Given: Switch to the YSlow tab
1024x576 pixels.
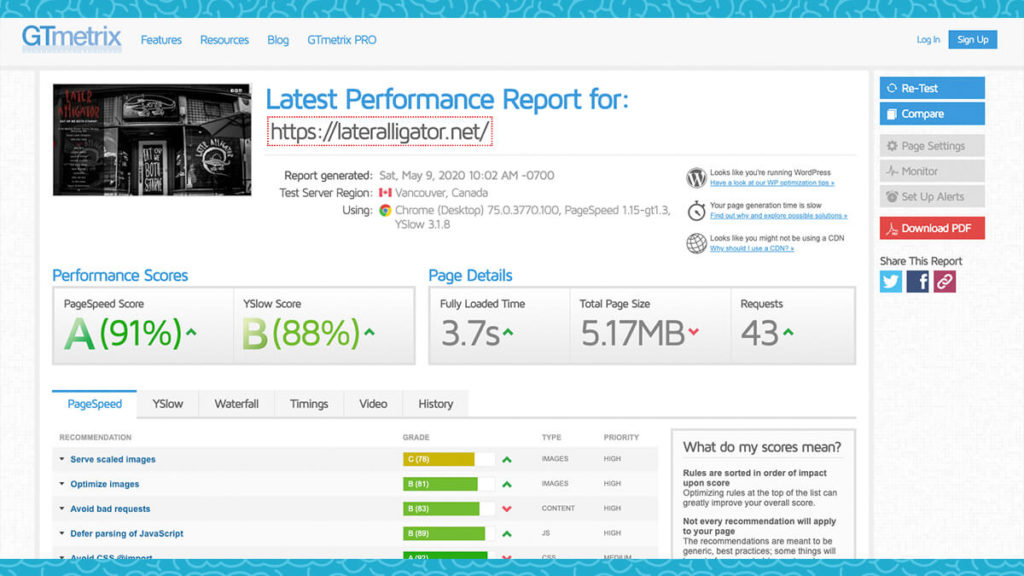Looking at the screenshot, I should [167, 404].
